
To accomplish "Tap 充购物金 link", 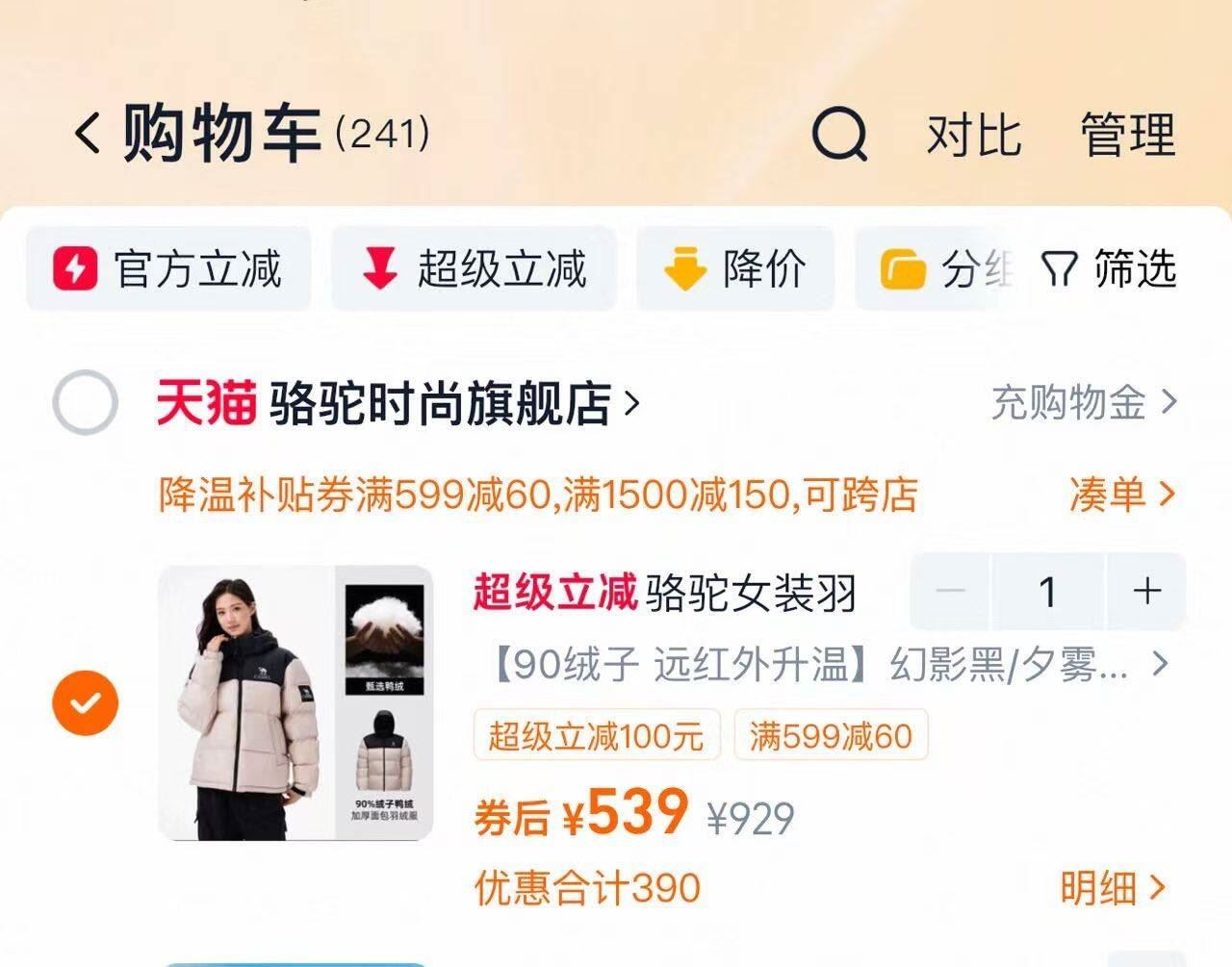I will point(1084,402).
